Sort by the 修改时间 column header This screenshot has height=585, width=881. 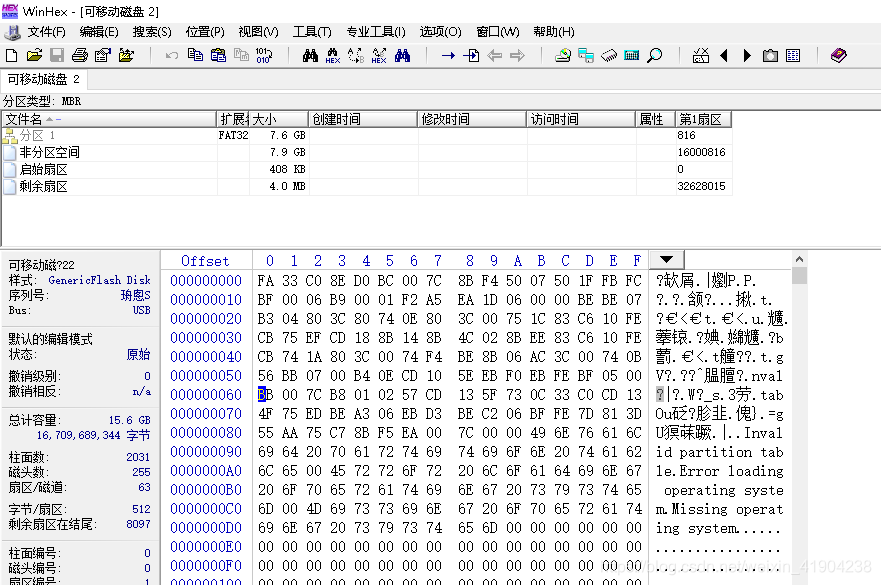[x=472, y=119]
